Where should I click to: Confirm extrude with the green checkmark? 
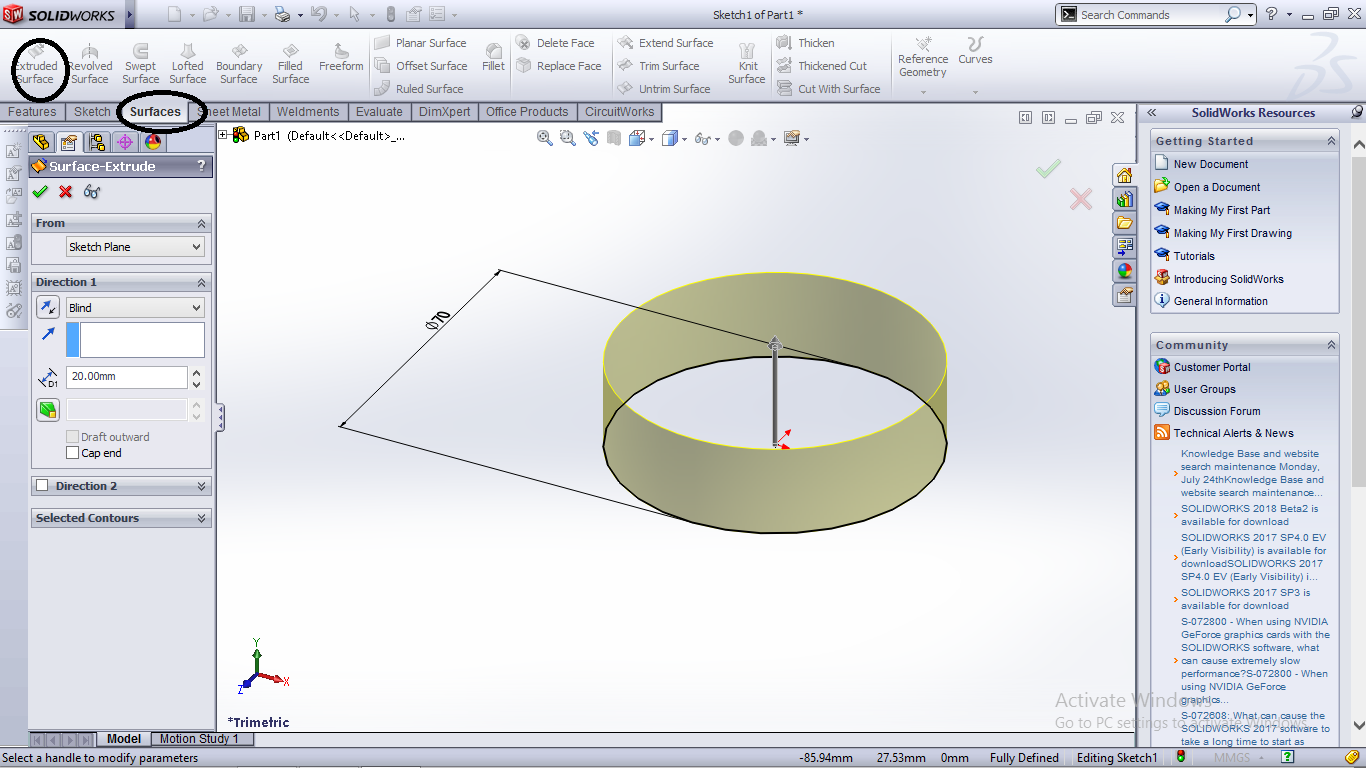[39, 192]
